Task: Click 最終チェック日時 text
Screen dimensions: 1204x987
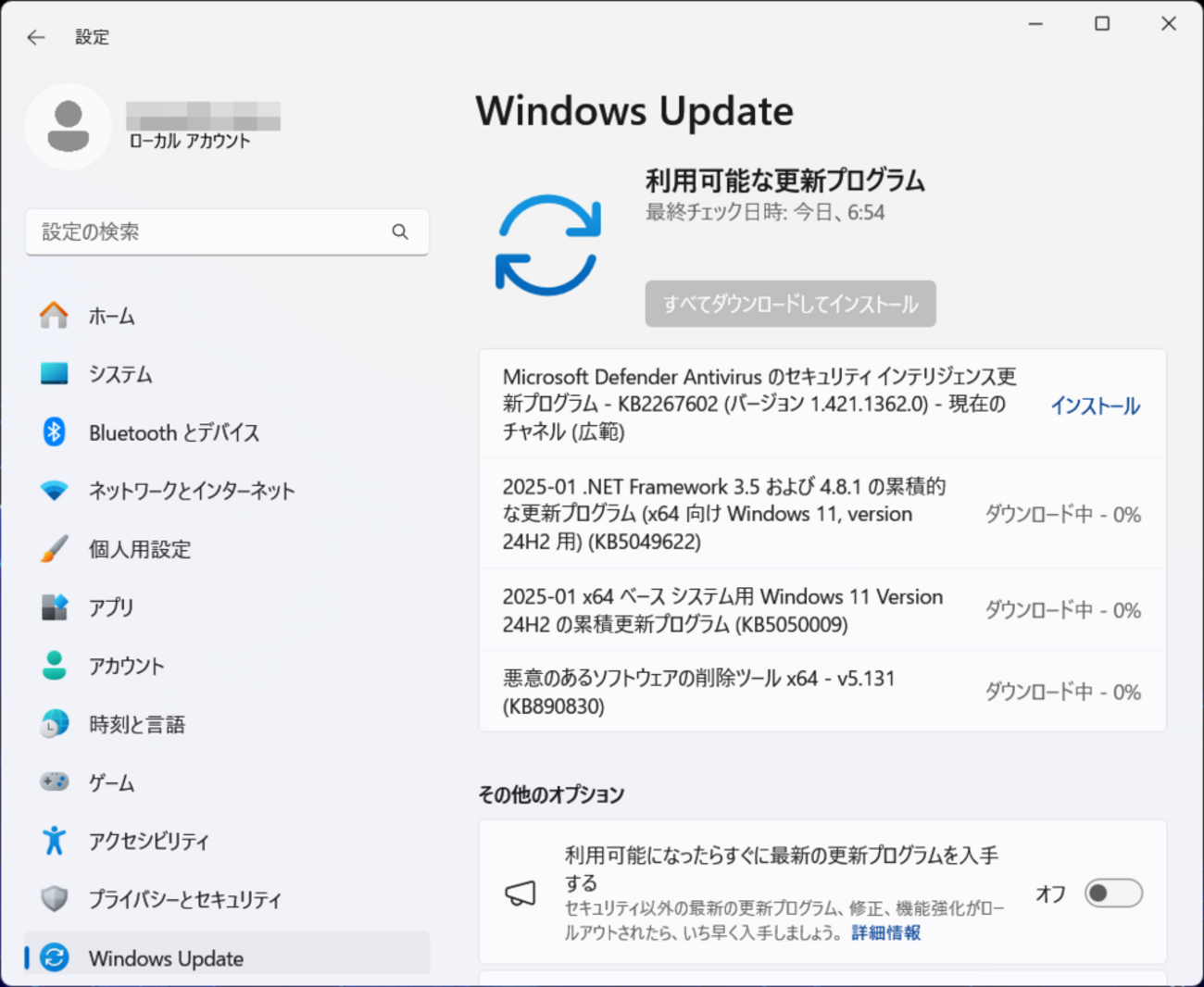Action: [765, 212]
